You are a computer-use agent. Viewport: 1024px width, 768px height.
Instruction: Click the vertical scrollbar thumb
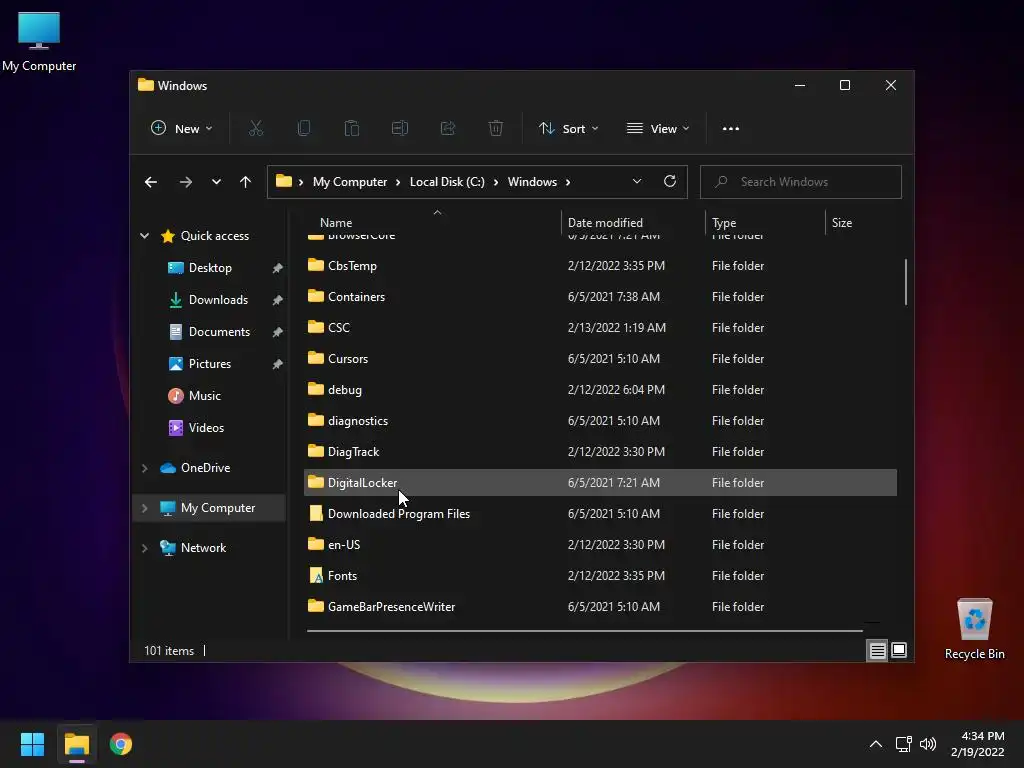(x=906, y=282)
